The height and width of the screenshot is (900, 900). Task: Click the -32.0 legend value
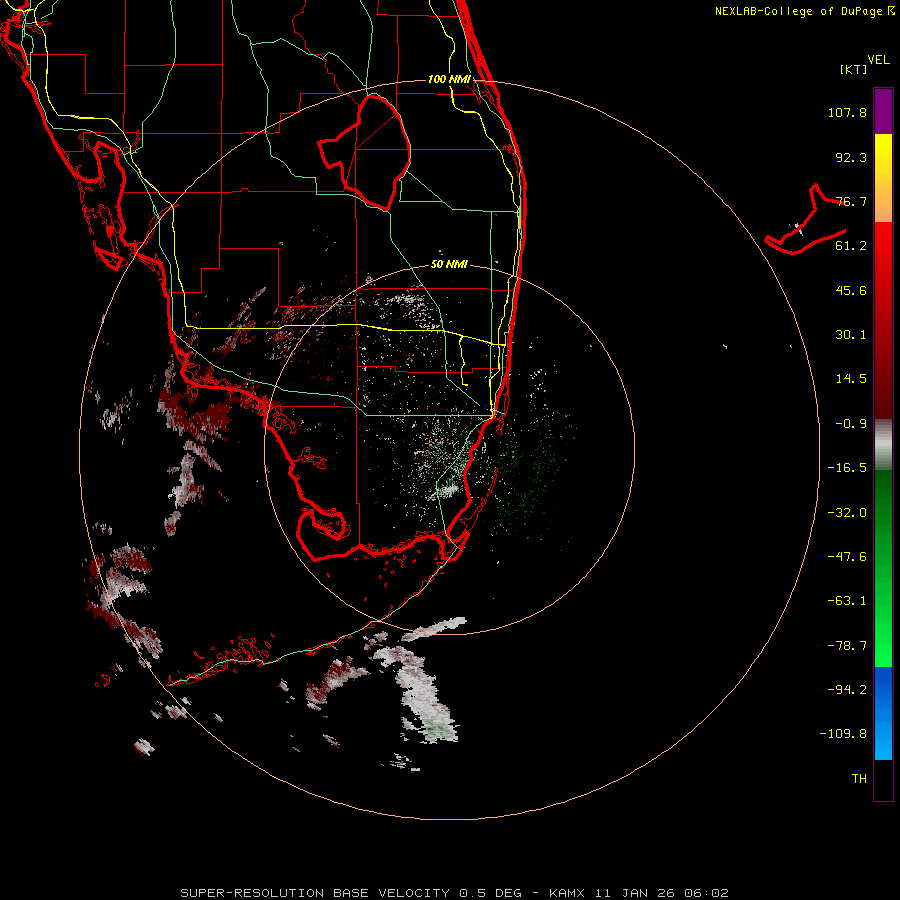[847, 513]
